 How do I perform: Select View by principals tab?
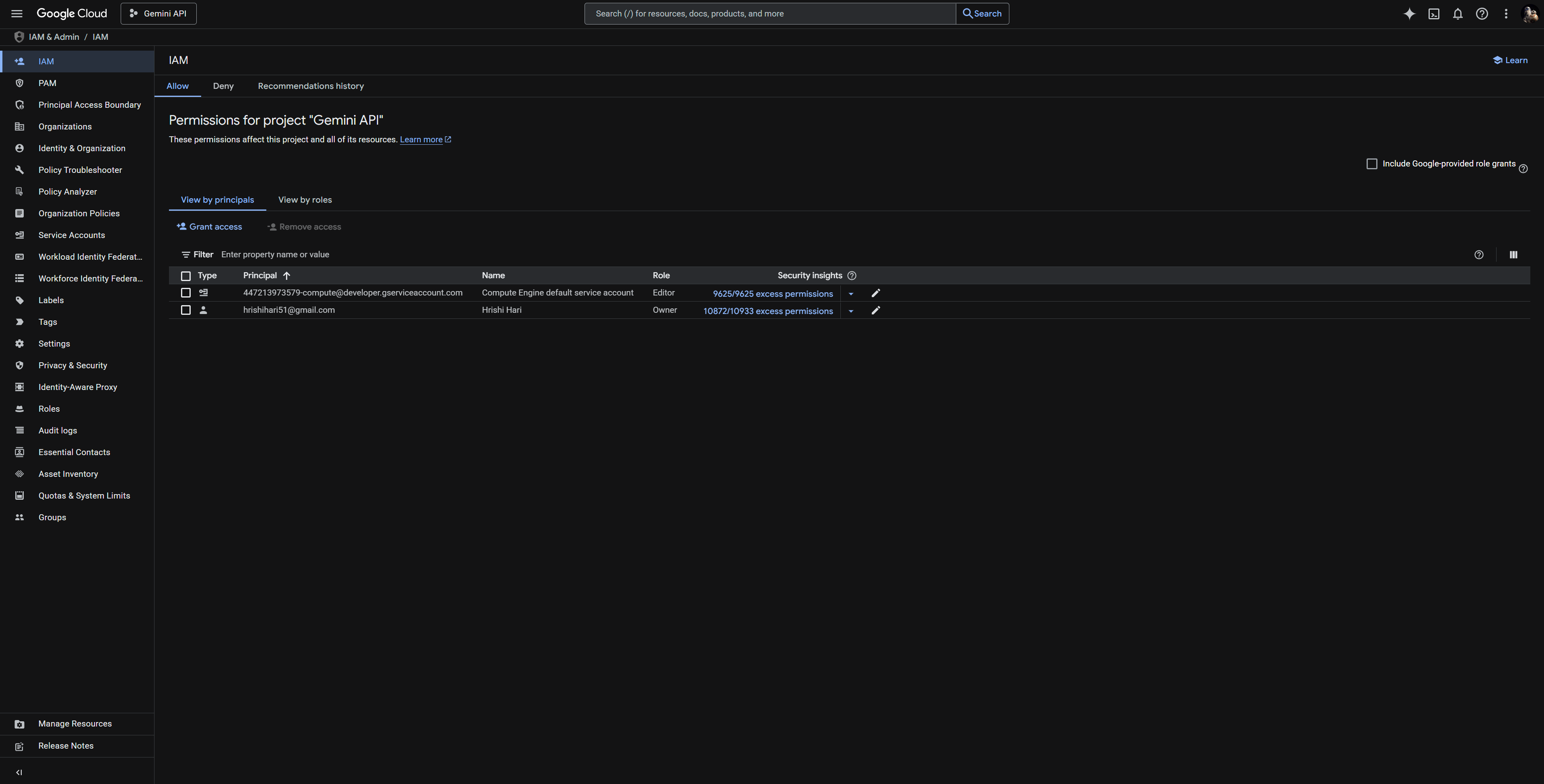pyautogui.click(x=217, y=200)
